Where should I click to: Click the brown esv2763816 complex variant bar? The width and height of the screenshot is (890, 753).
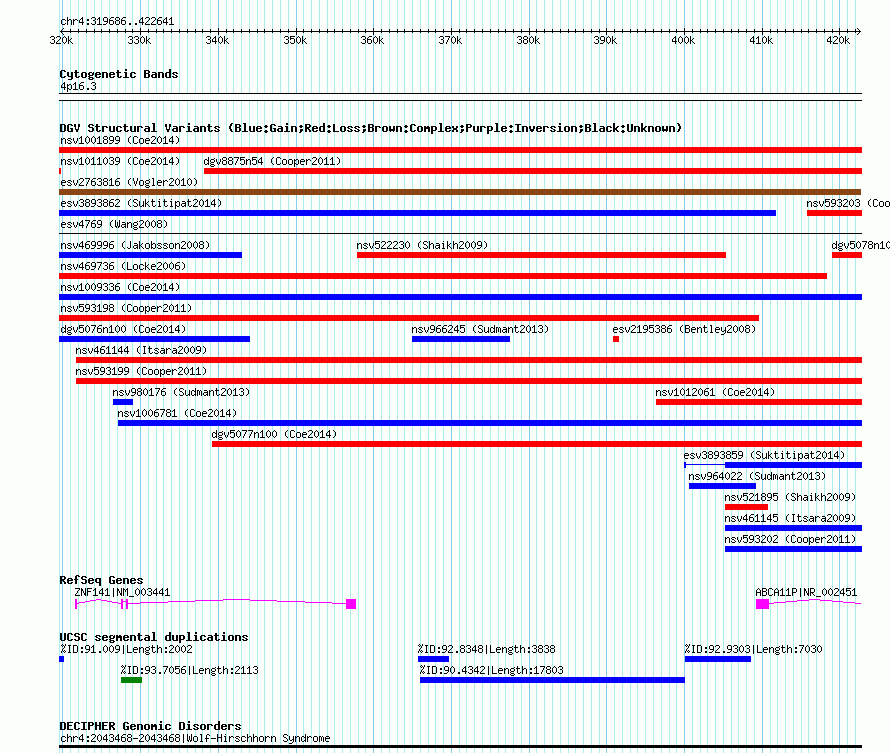(x=460, y=192)
